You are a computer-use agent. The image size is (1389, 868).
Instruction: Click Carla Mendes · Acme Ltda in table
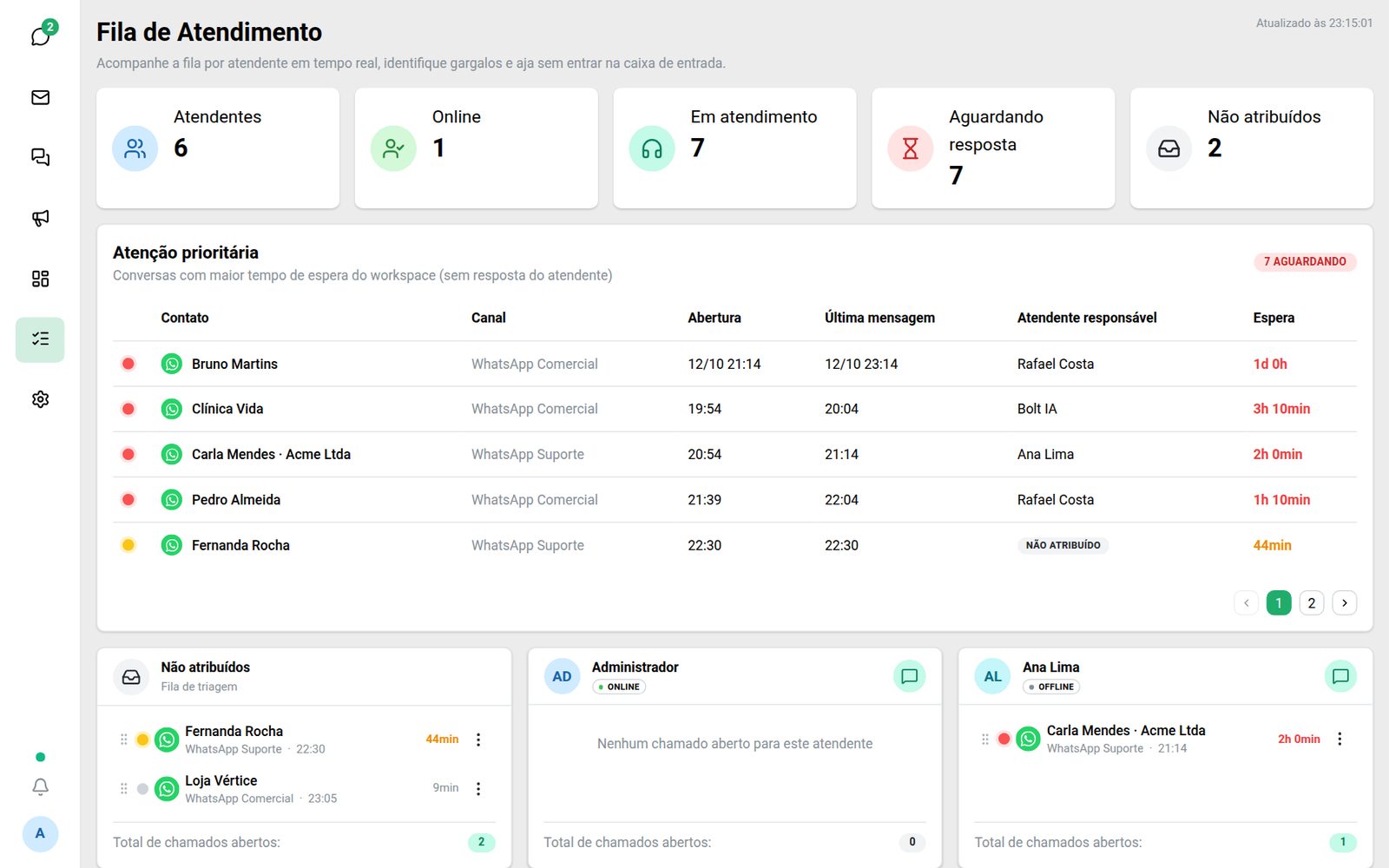271,454
